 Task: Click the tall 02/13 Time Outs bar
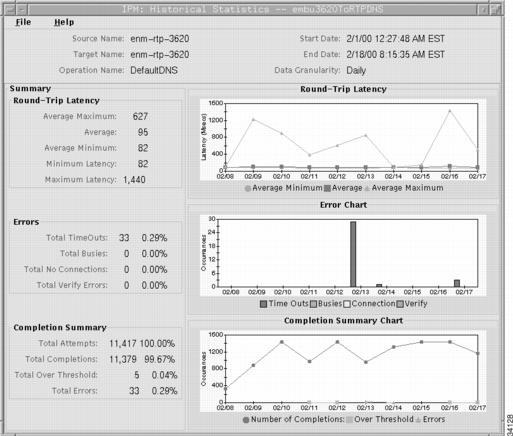353,254
